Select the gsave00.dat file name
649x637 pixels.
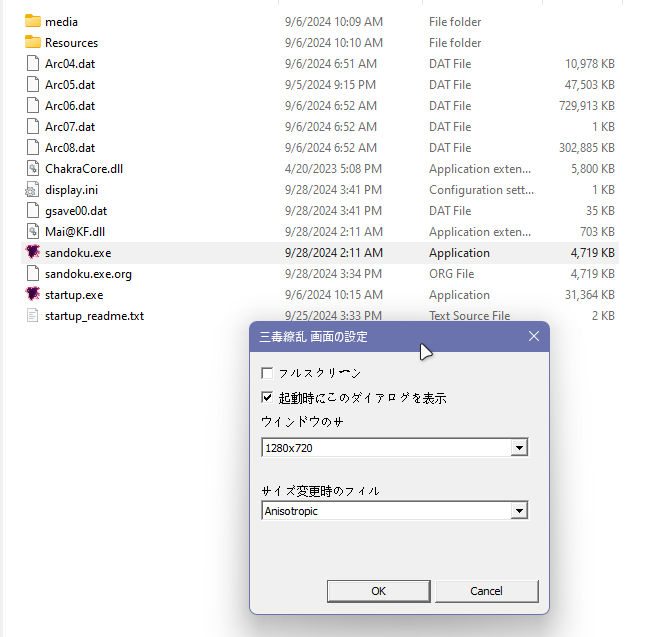(x=76, y=211)
